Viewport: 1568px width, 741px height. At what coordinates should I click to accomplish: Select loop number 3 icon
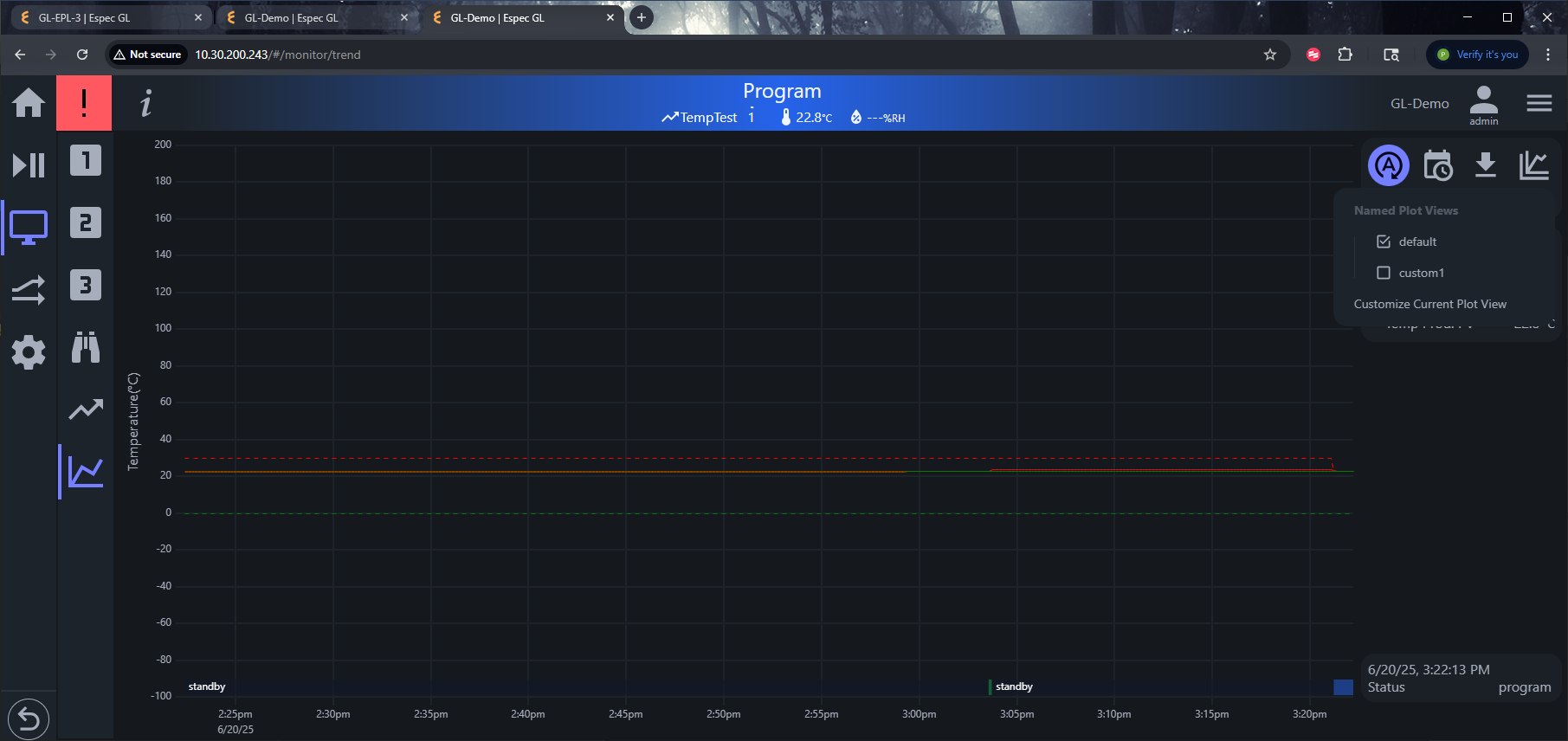pyautogui.click(x=86, y=285)
